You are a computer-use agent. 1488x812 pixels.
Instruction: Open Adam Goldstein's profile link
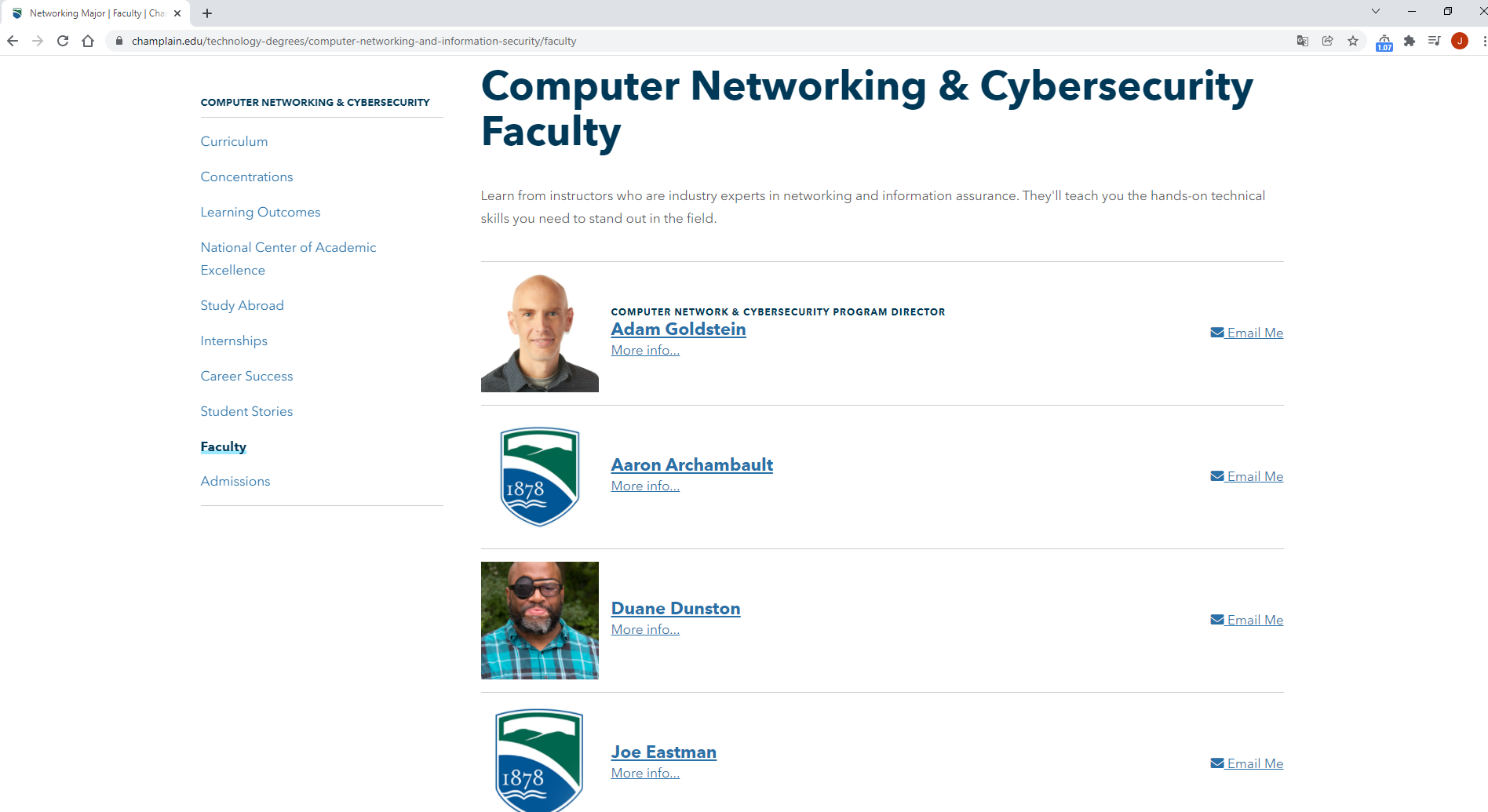coord(678,330)
